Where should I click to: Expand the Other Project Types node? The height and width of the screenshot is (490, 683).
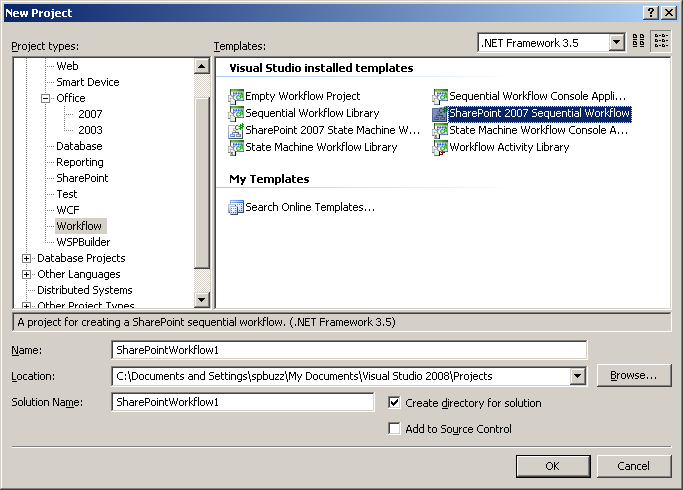(26, 306)
